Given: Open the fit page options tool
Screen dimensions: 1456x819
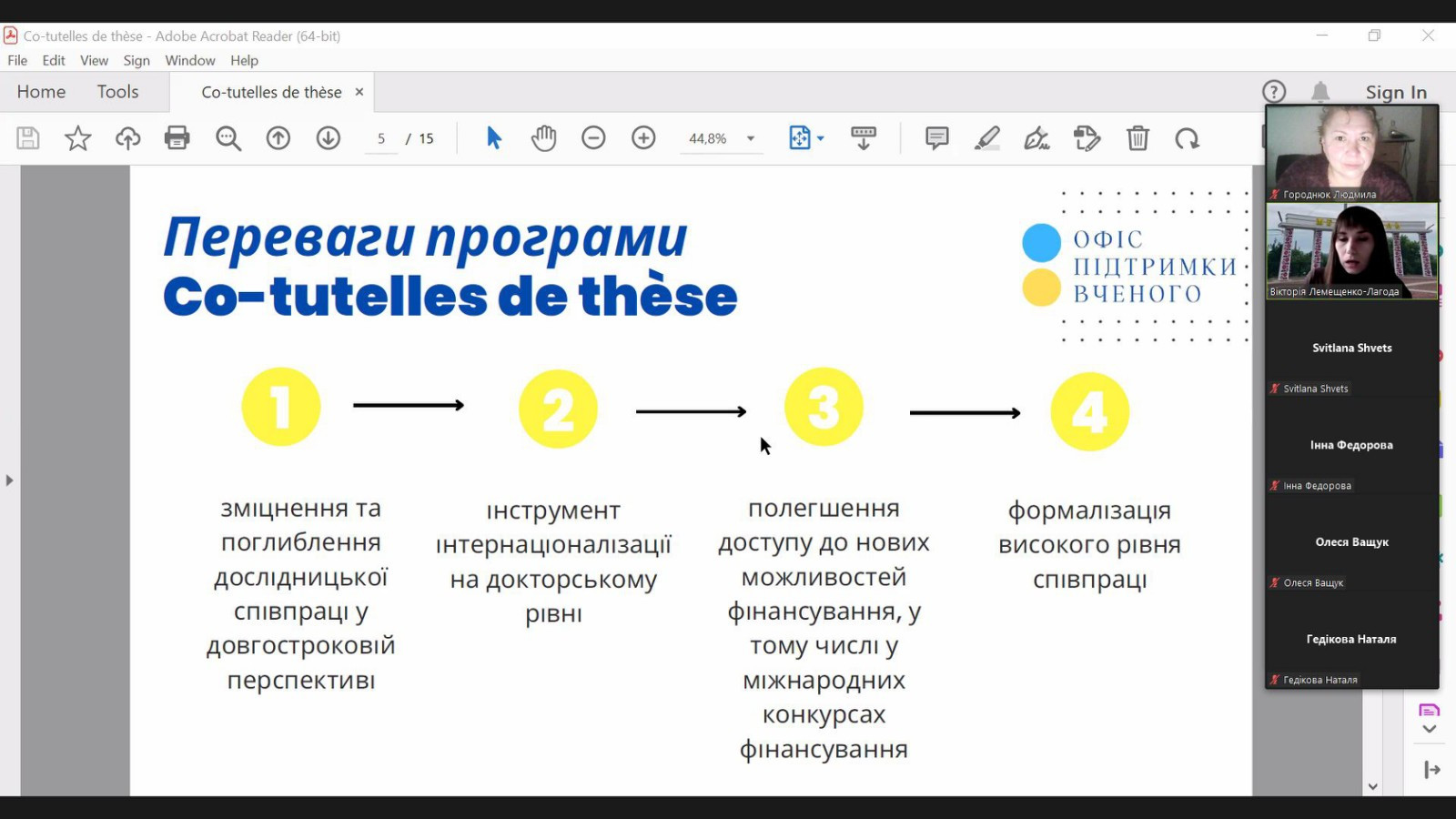Looking at the screenshot, I should (799, 138).
